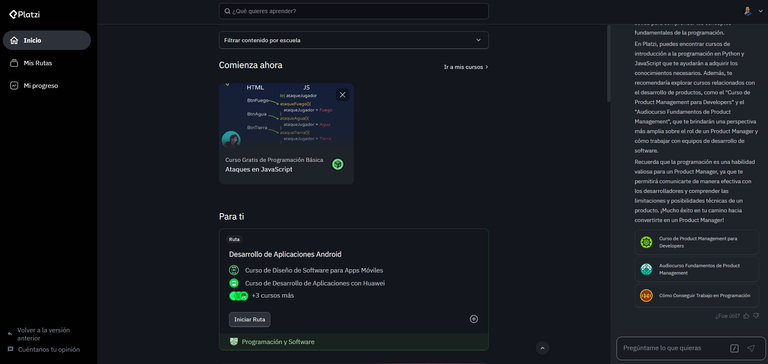Click the Iniciar Ruta button
768x364 pixels.
pos(249,319)
